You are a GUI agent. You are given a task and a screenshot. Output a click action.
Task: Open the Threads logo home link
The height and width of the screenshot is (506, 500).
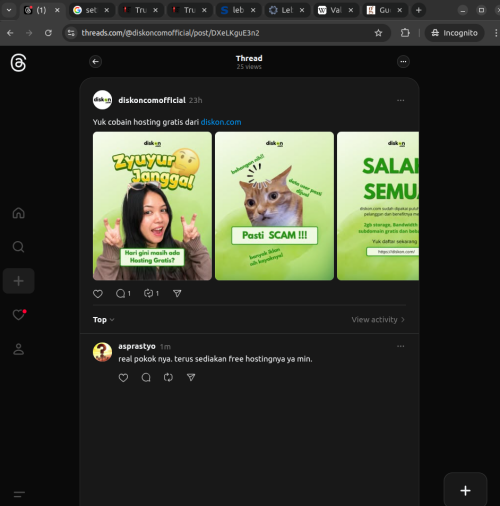18,63
